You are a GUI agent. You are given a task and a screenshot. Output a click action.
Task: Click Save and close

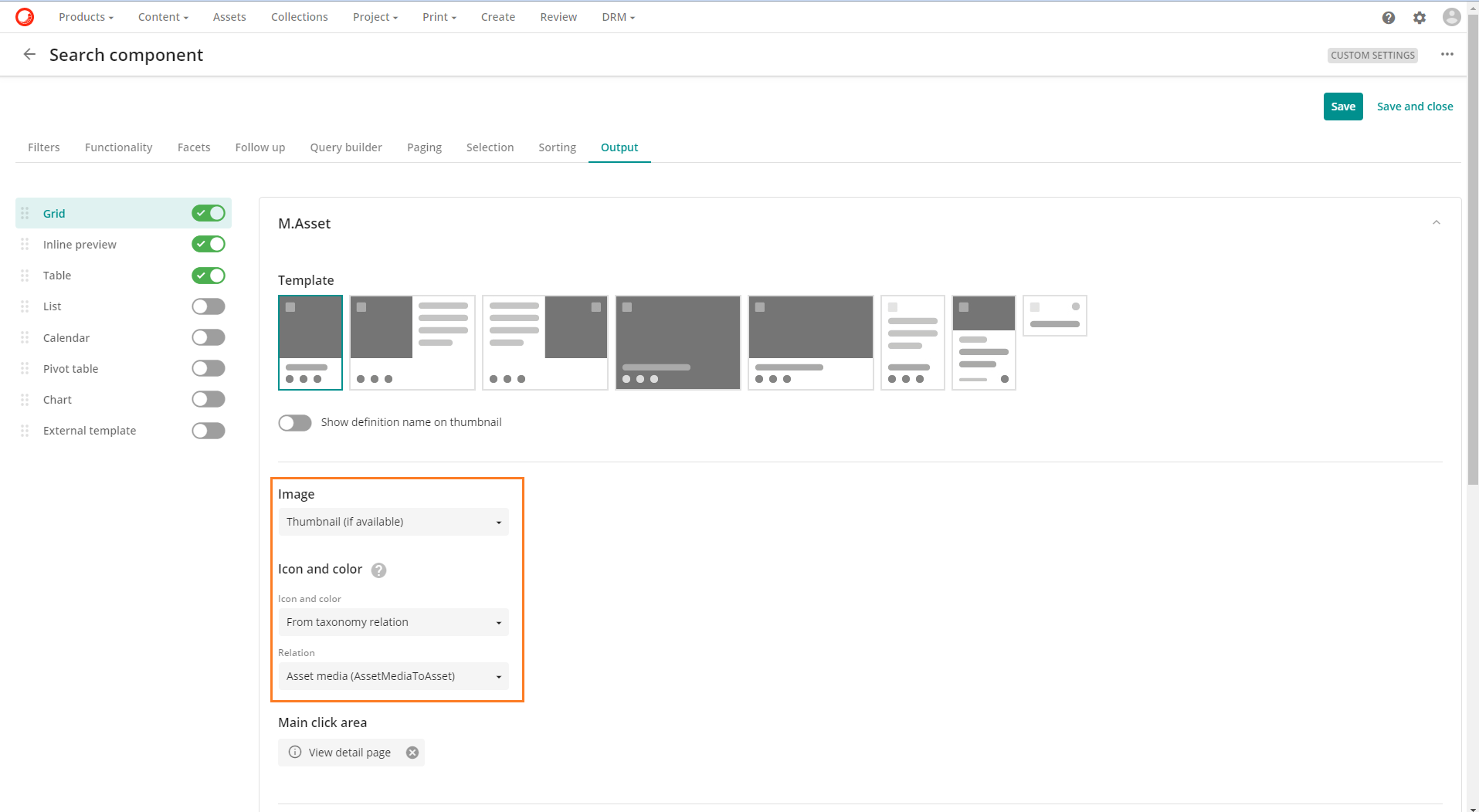tap(1414, 106)
